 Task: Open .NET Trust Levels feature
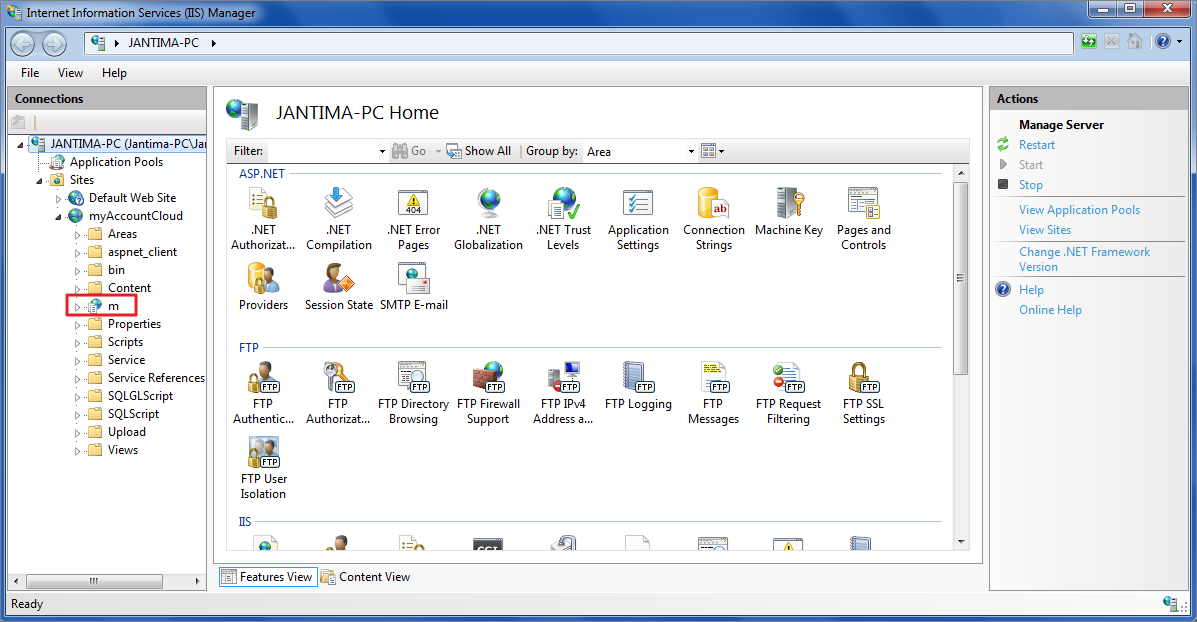click(x=563, y=220)
